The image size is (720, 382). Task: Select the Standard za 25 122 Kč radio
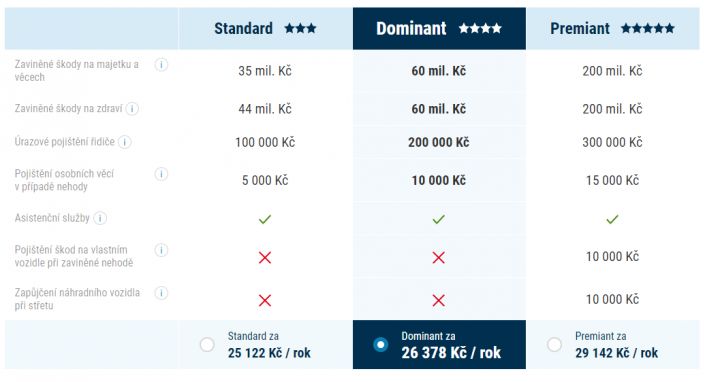coord(207,344)
